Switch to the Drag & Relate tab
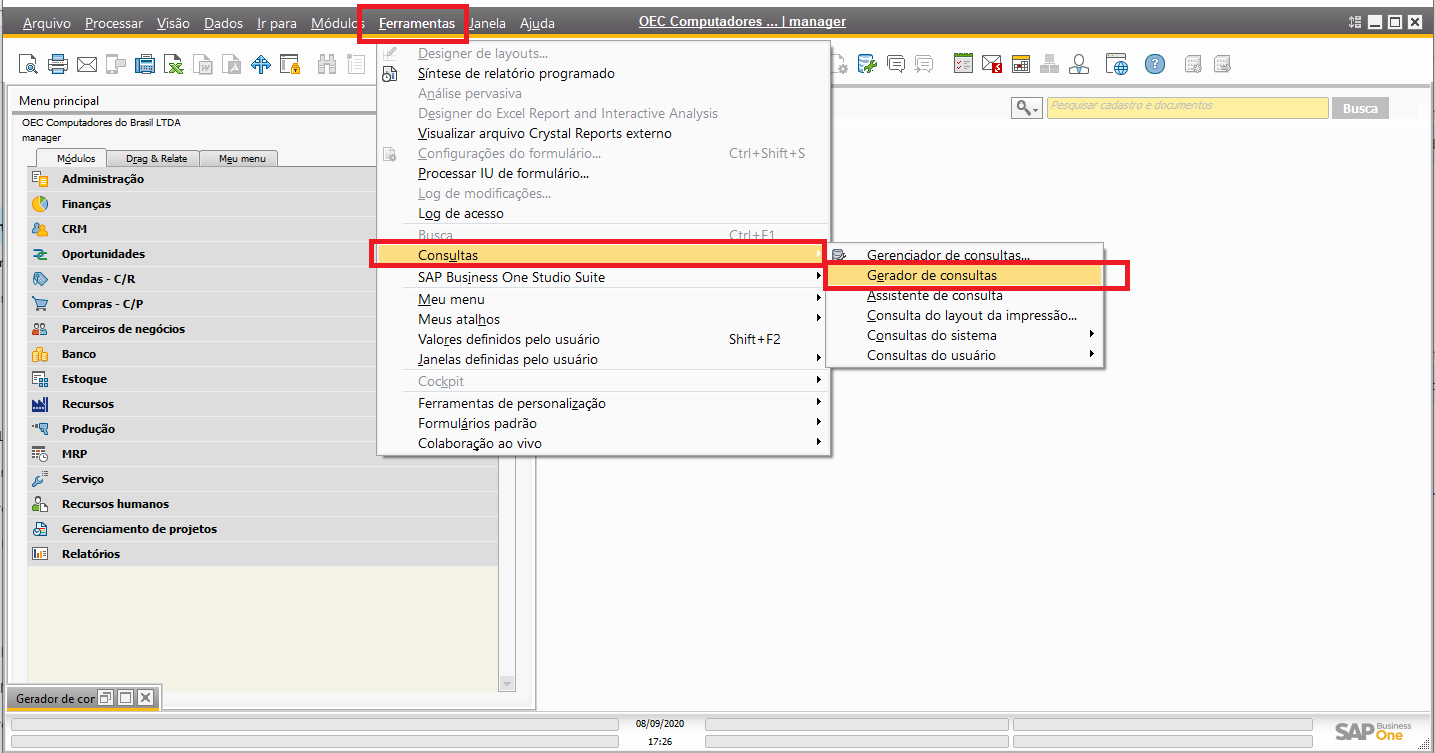Viewport: 1435px width, 753px height. click(x=156, y=158)
